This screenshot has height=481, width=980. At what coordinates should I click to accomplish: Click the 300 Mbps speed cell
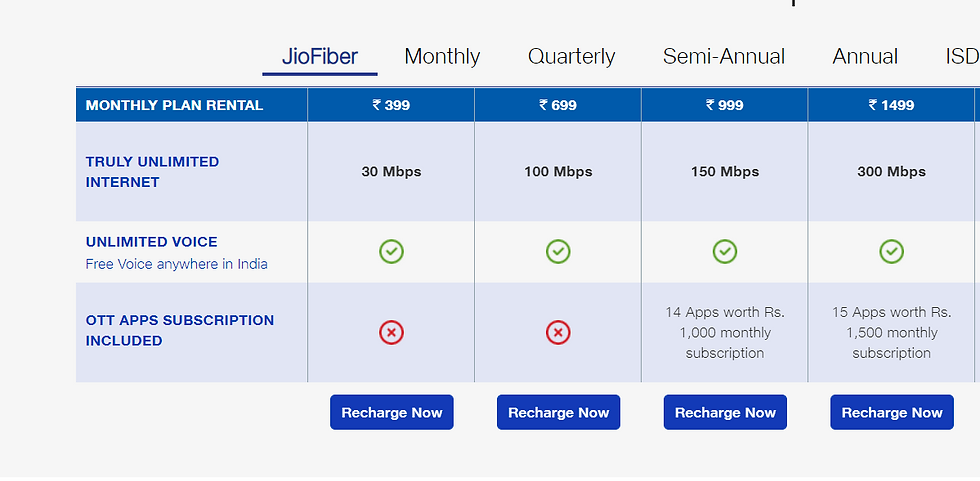click(891, 172)
